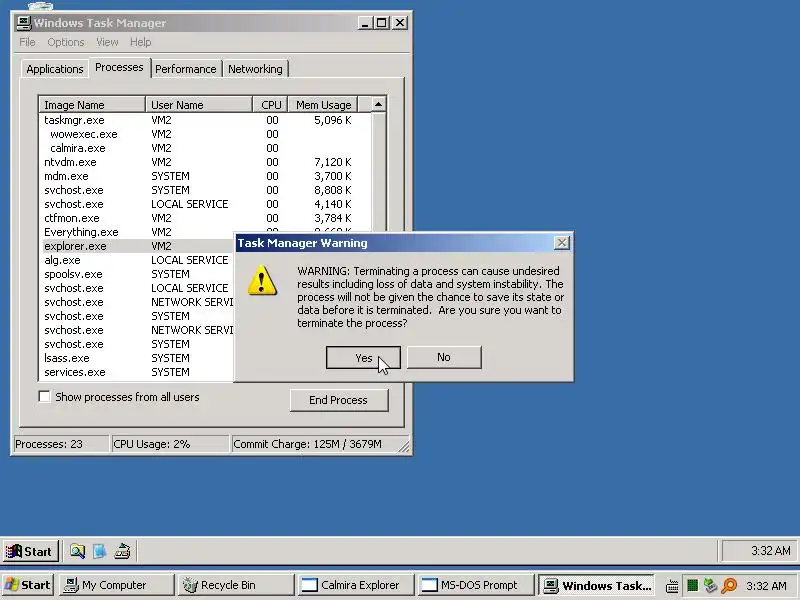Select the ntvdm.exe process row

[x=205, y=162]
